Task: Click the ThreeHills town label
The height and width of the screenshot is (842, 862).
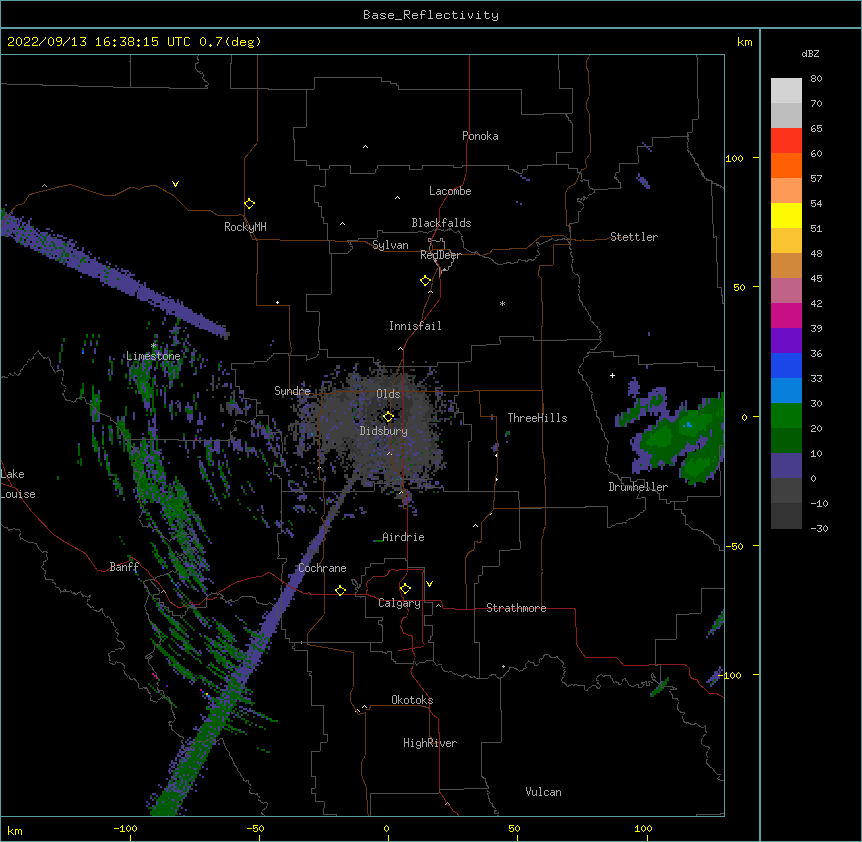Action: coord(537,418)
